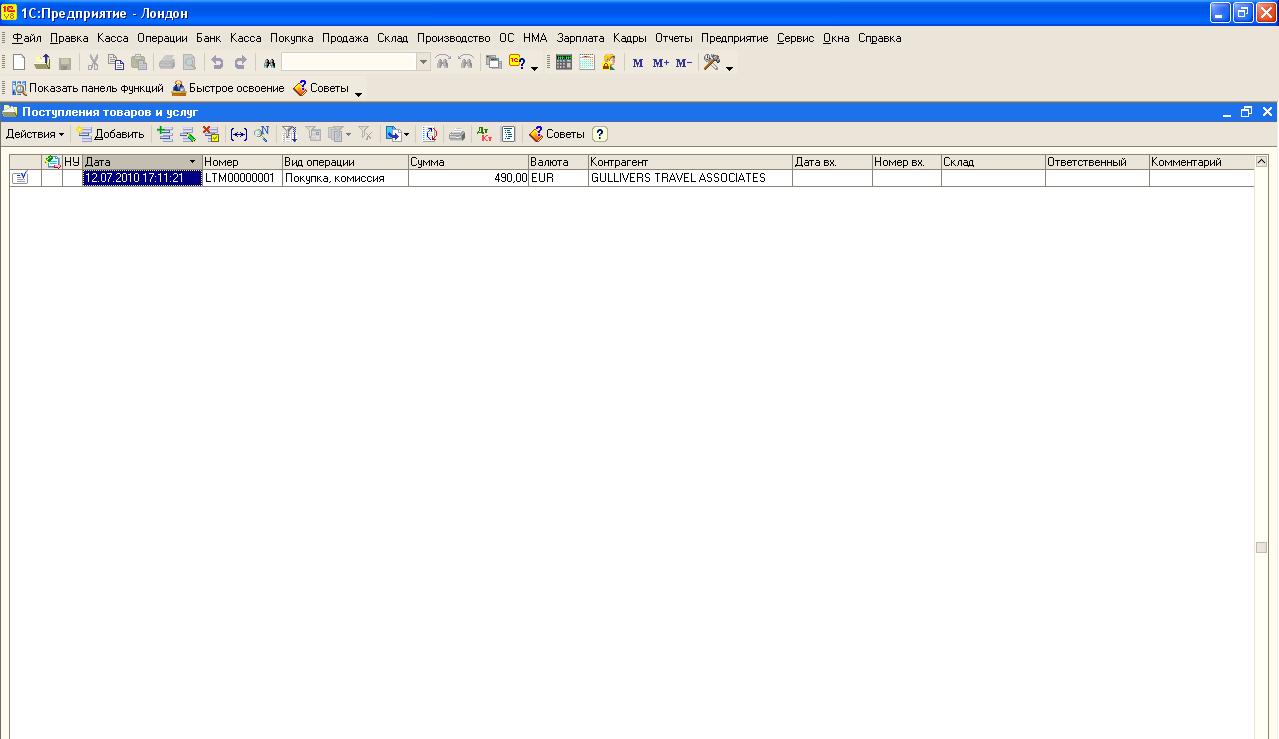1279x739 pixels.
Task: Open the search field dropdown arrow
Action: tap(424, 62)
